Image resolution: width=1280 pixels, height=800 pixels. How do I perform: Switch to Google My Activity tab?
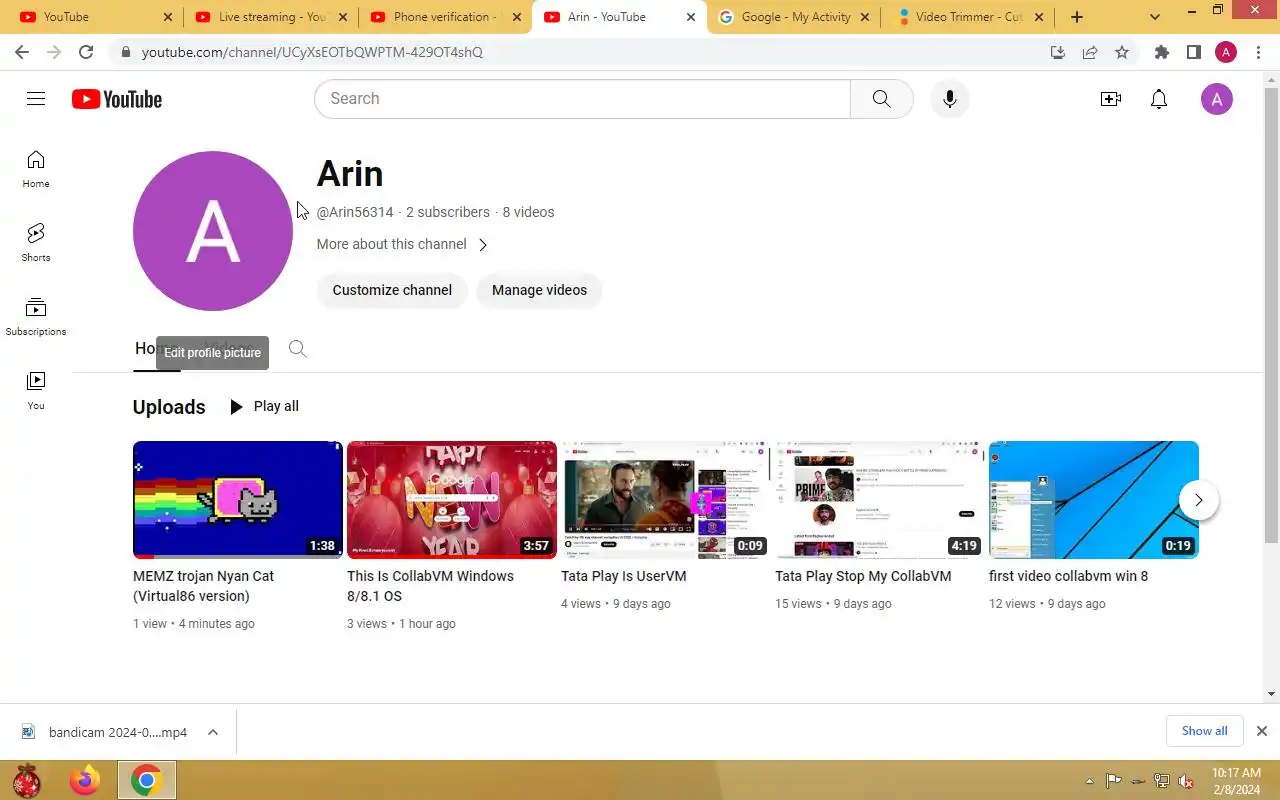tap(793, 17)
